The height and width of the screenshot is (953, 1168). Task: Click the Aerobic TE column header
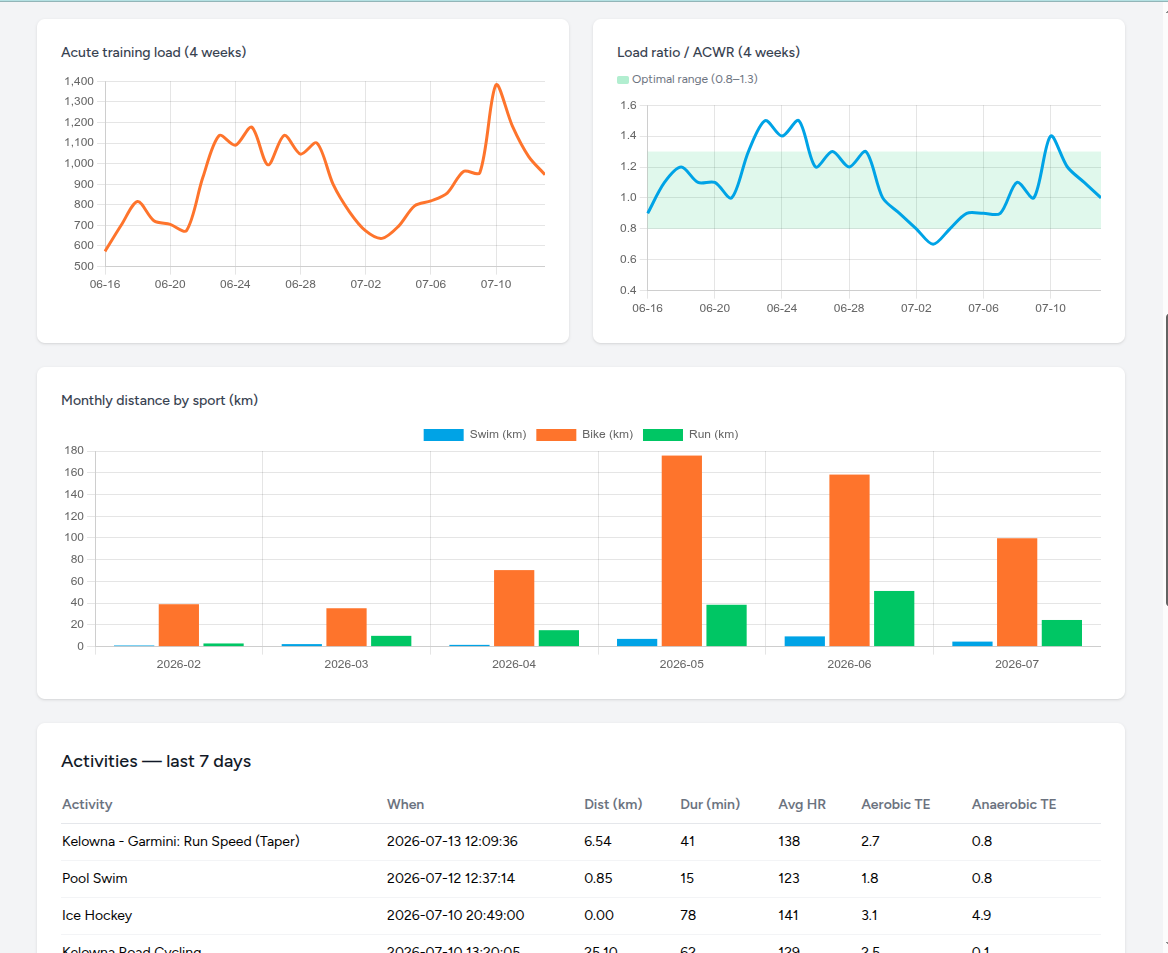pyautogui.click(x=895, y=805)
